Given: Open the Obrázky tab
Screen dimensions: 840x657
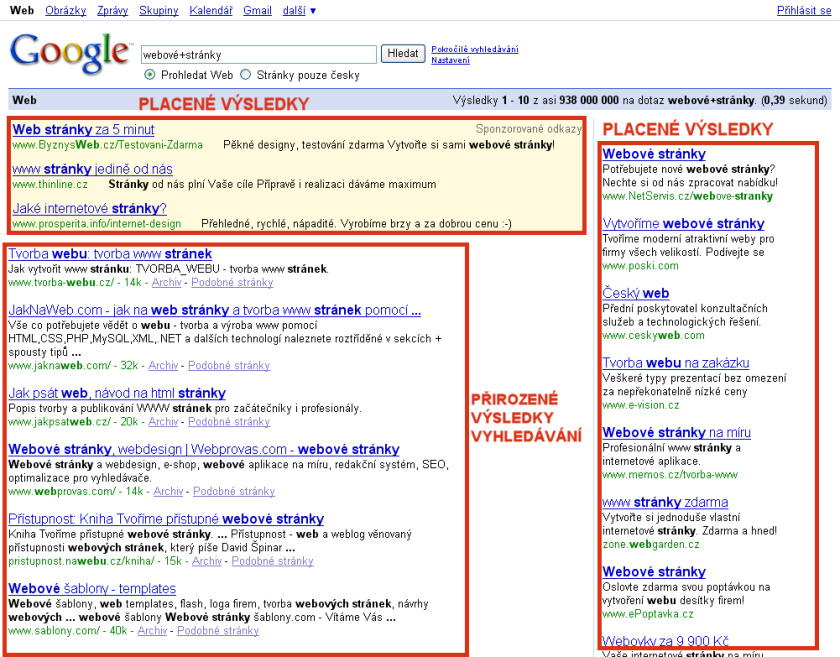Looking at the screenshot, I should point(65,11).
